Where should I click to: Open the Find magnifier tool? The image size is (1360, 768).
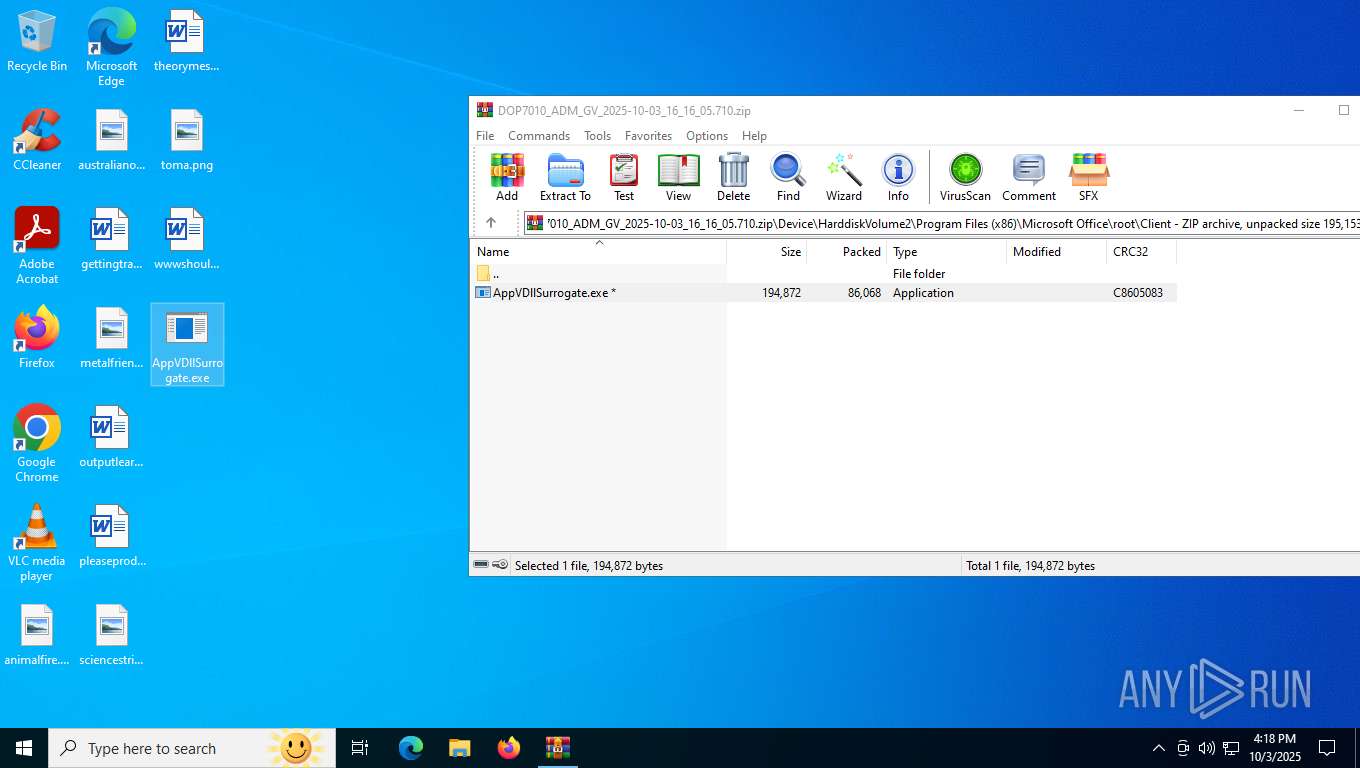pos(788,178)
